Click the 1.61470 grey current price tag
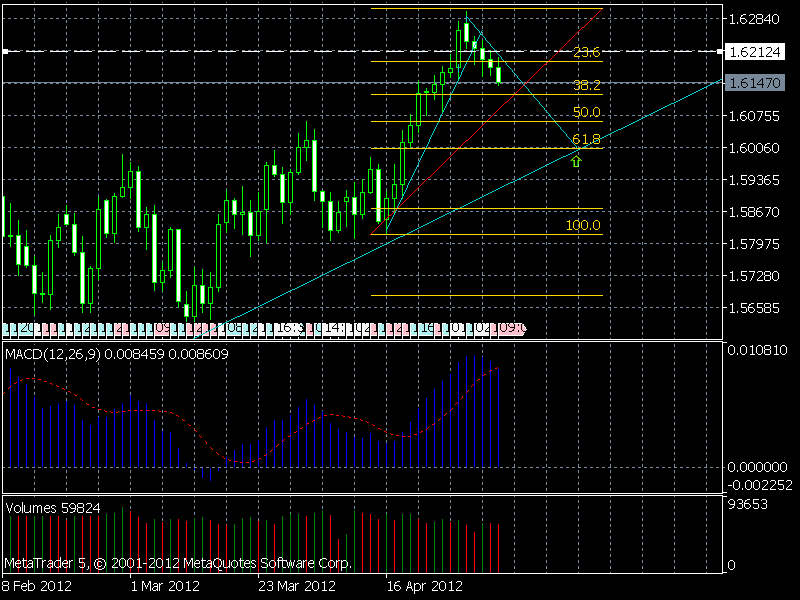Image resolution: width=800 pixels, height=600 pixels. 755,83
